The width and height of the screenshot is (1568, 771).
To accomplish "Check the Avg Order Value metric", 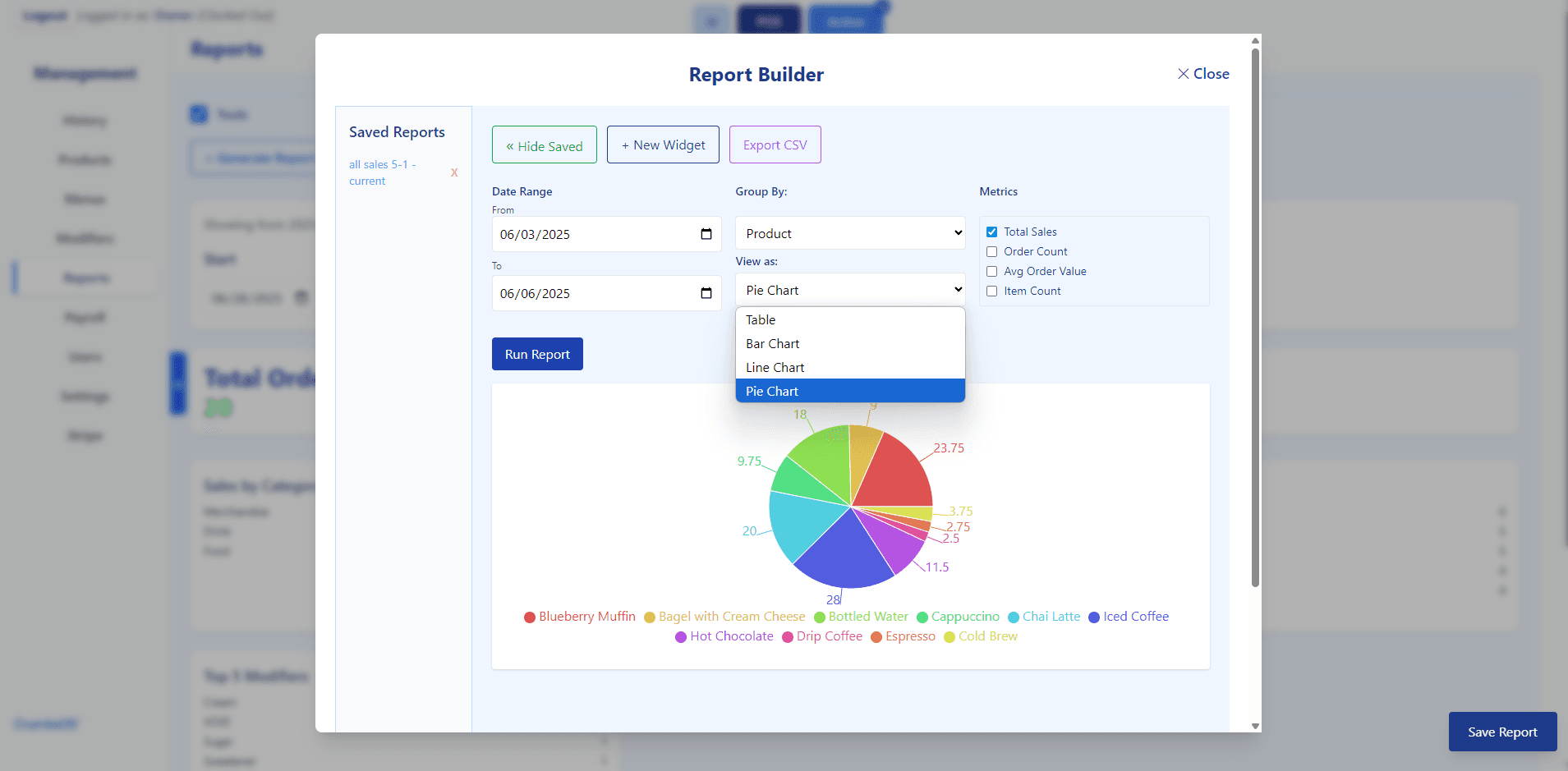I will point(991,272).
